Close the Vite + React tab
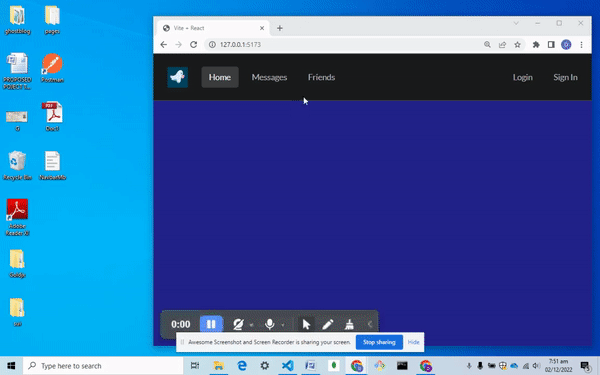Image resolution: width=600 pixels, height=375 pixels. coord(262,28)
